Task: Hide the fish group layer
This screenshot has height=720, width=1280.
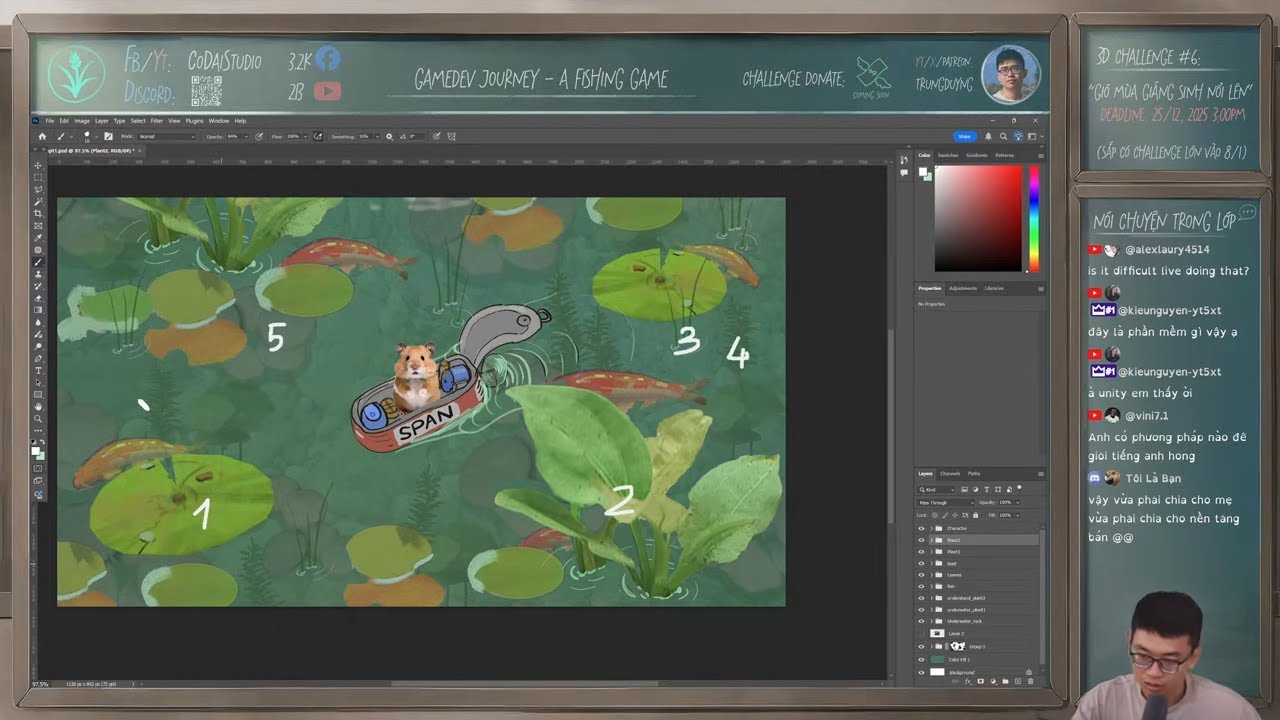Action: (x=921, y=586)
